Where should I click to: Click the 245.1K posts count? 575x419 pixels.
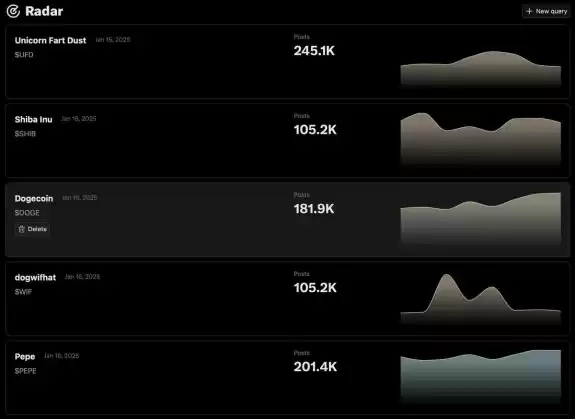pos(314,51)
